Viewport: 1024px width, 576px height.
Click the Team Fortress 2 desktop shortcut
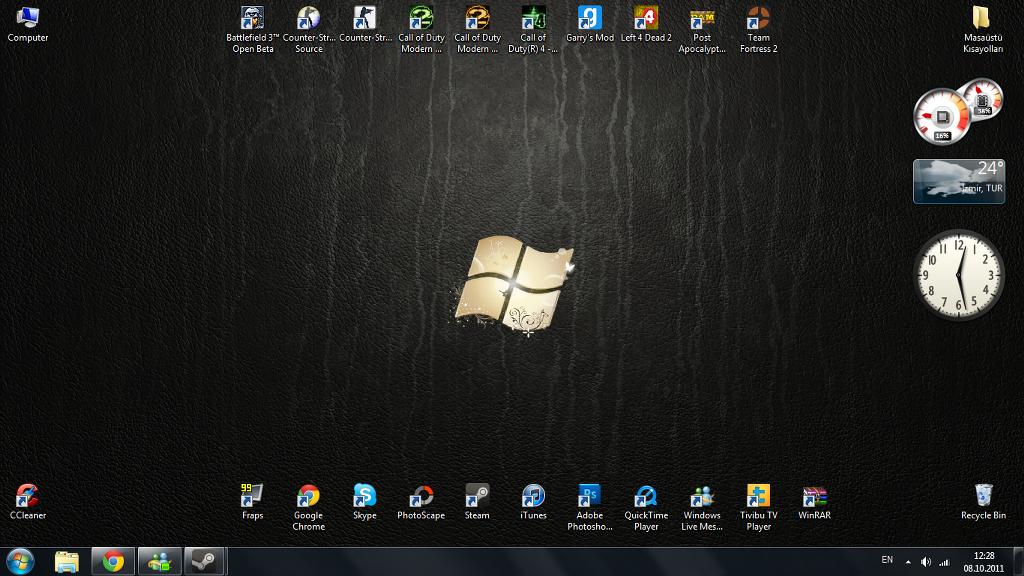tap(758, 20)
